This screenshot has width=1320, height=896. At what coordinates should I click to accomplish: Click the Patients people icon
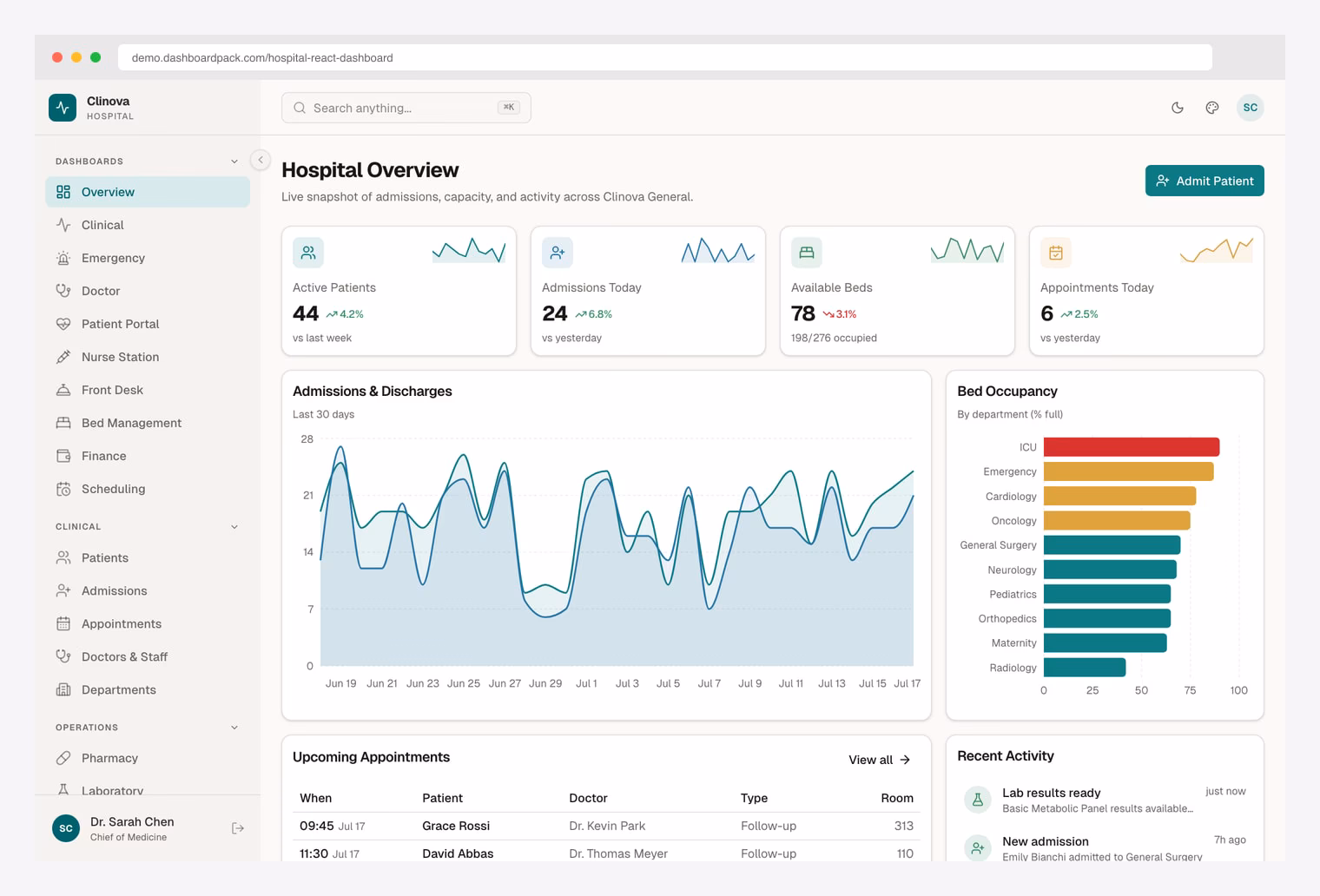(x=63, y=557)
